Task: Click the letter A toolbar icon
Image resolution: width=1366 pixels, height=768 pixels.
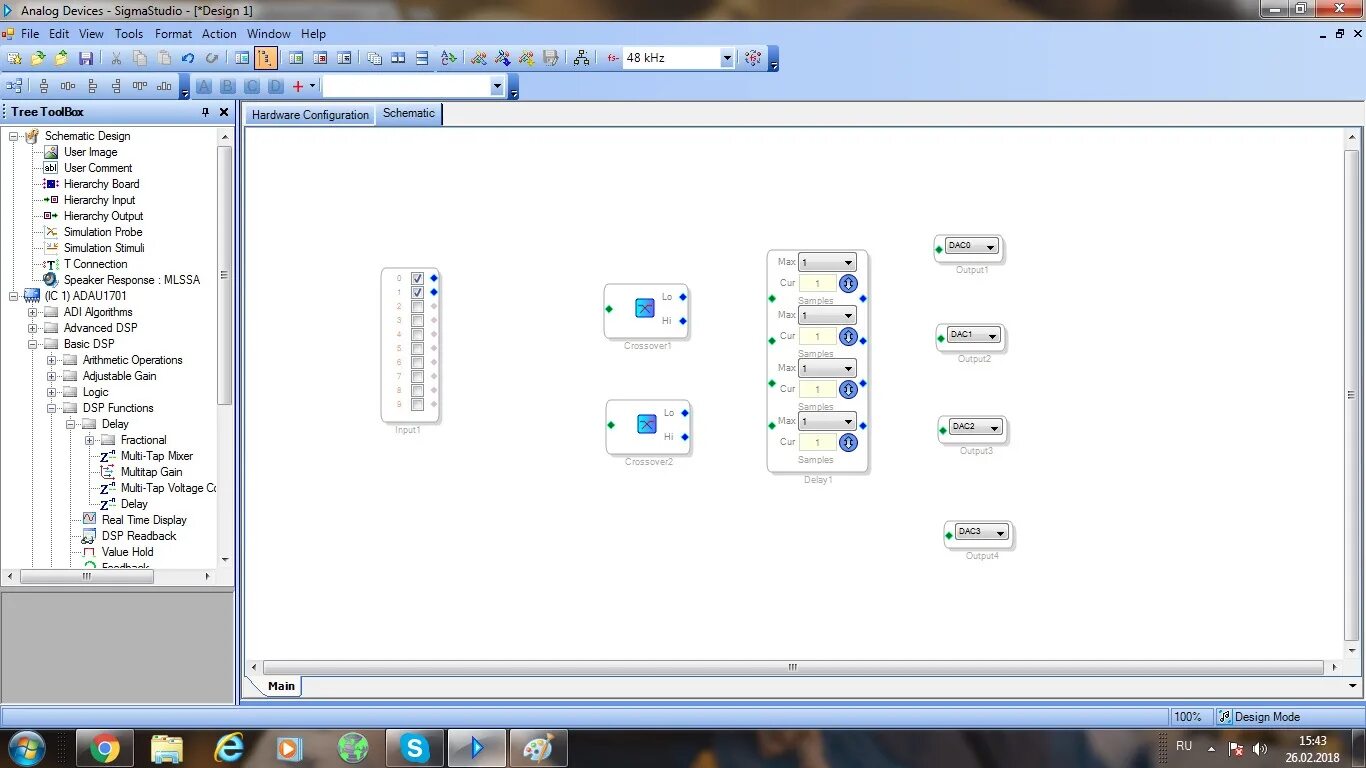Action: [204, 86]
